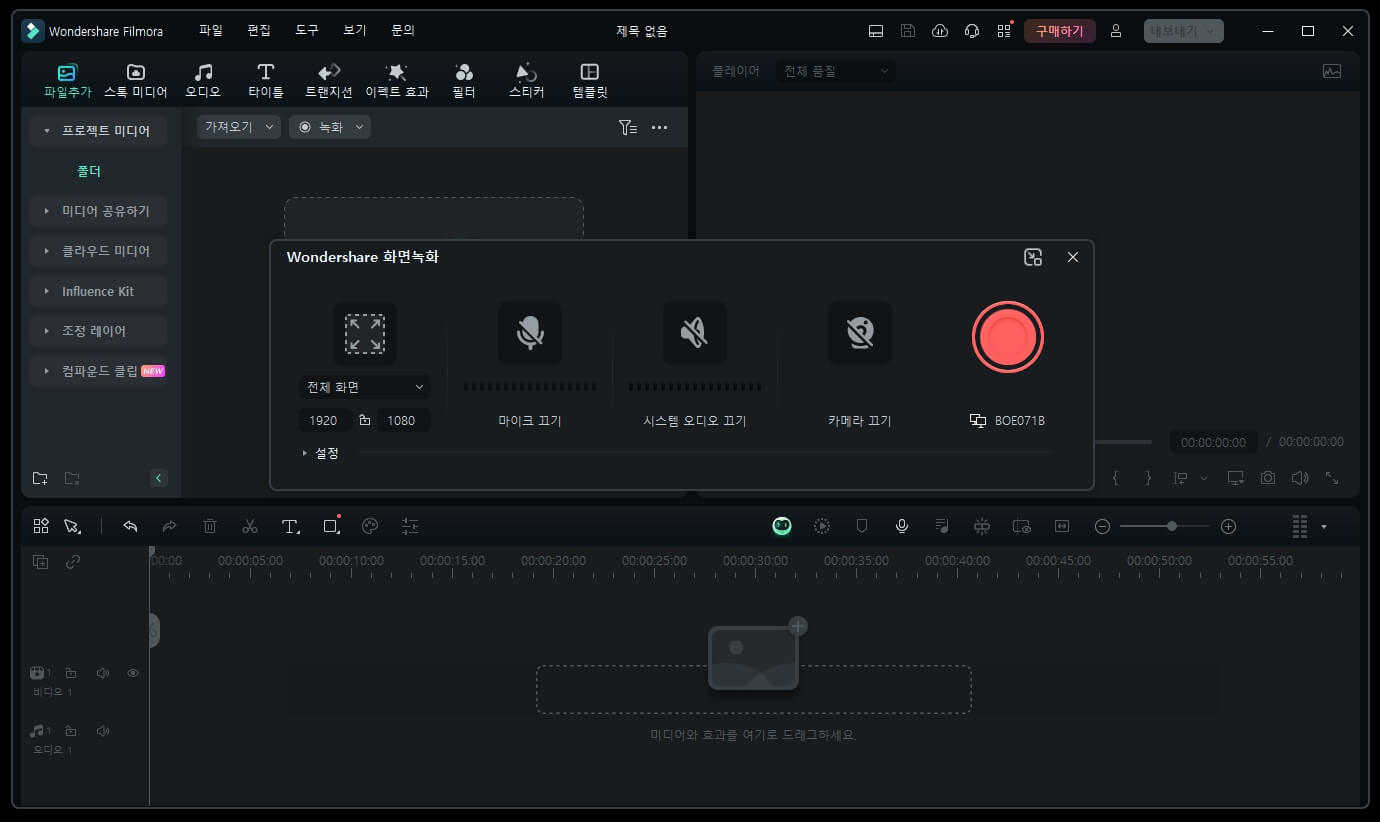Click the 내보내기 export button
1380x822 pixels.
point(1184,31)
